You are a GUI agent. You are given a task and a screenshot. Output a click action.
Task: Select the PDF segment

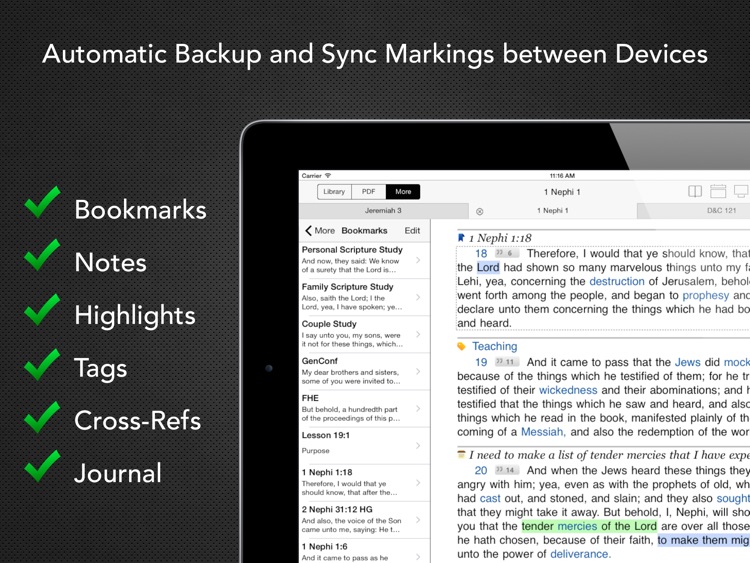click(369, 192)
